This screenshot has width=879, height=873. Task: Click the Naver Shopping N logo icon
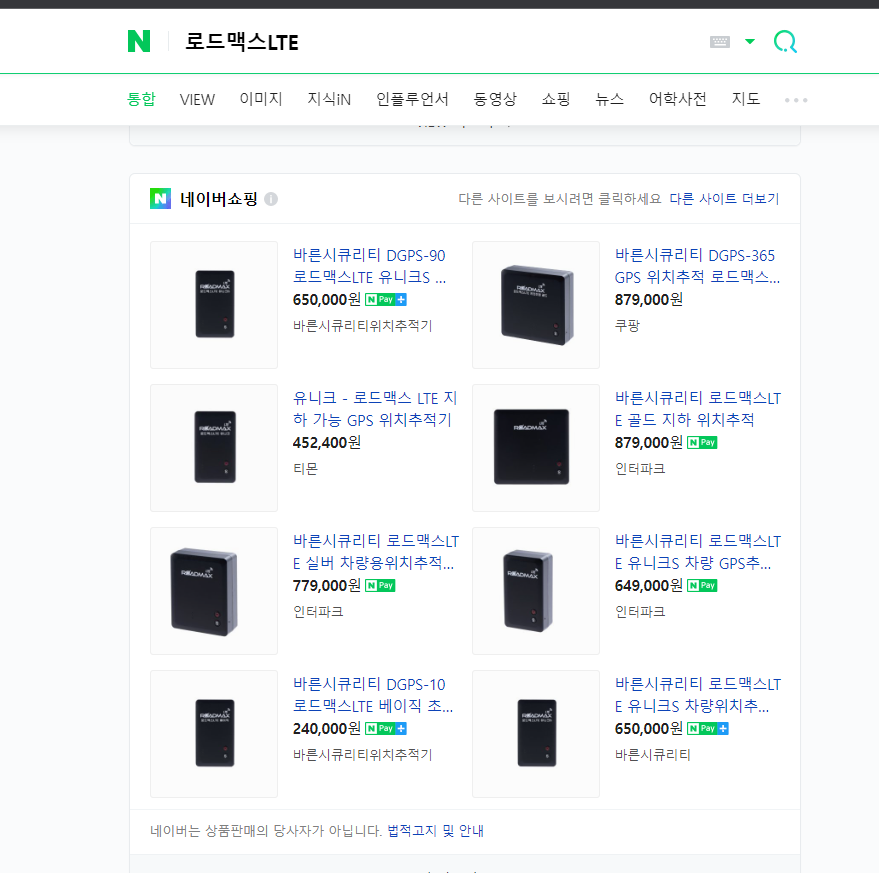(x=160, y=198)
